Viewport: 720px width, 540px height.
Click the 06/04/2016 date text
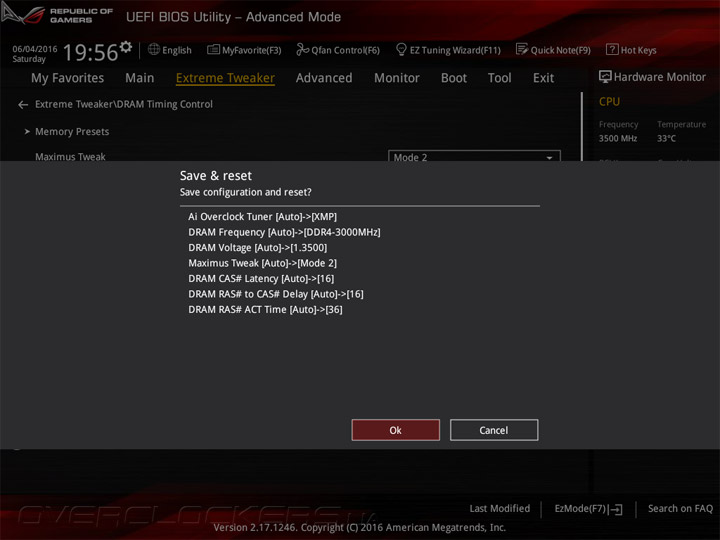tap(35, 49)
